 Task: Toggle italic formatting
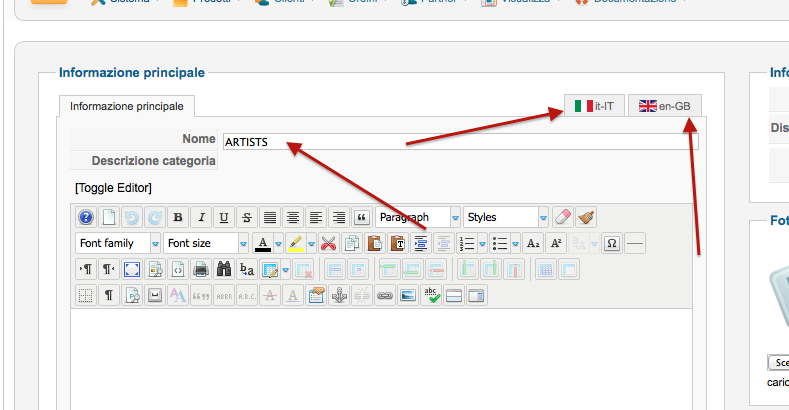tap(201, 217)
